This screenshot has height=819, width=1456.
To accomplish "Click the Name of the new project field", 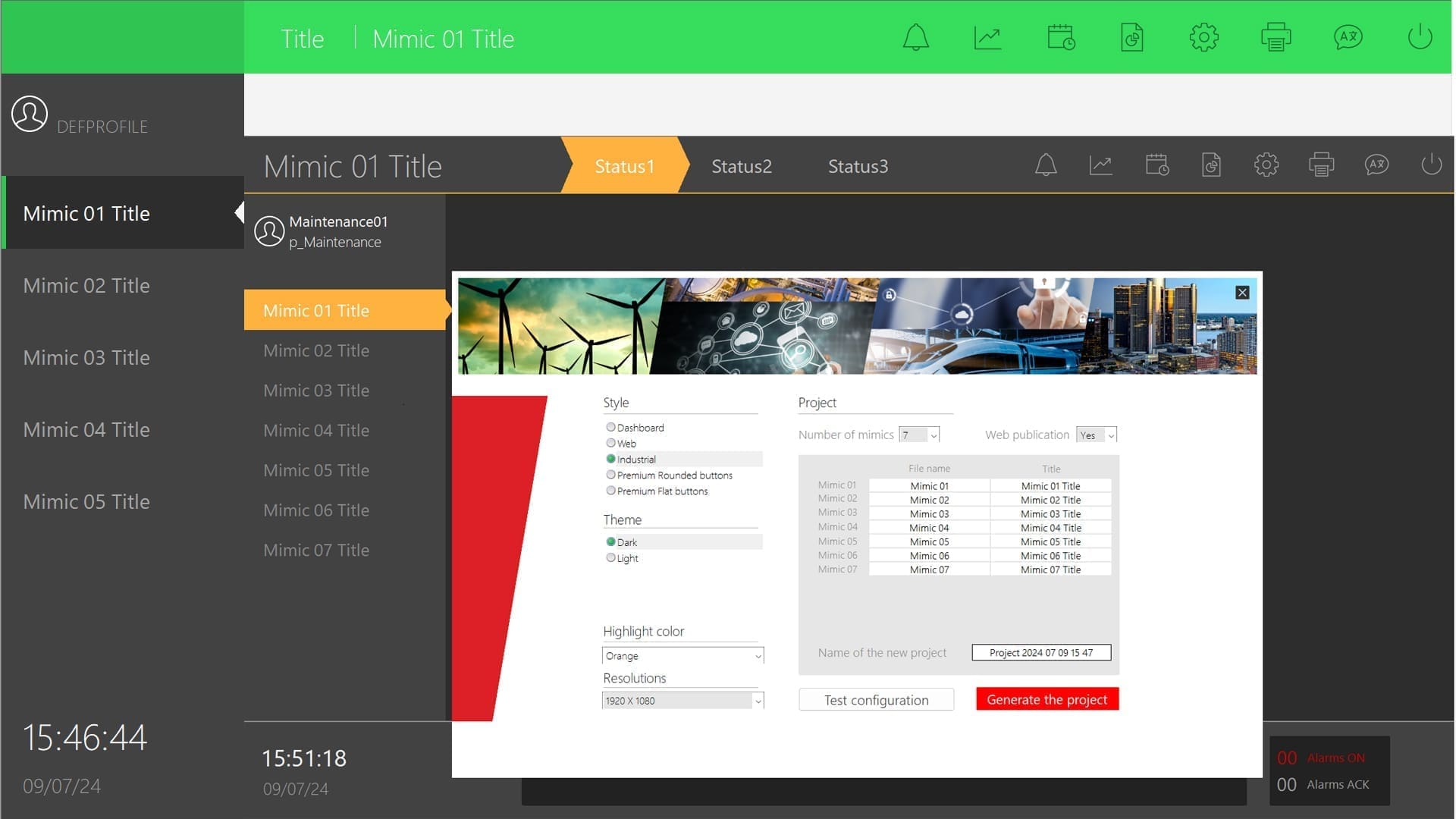I will (1040, 653).
